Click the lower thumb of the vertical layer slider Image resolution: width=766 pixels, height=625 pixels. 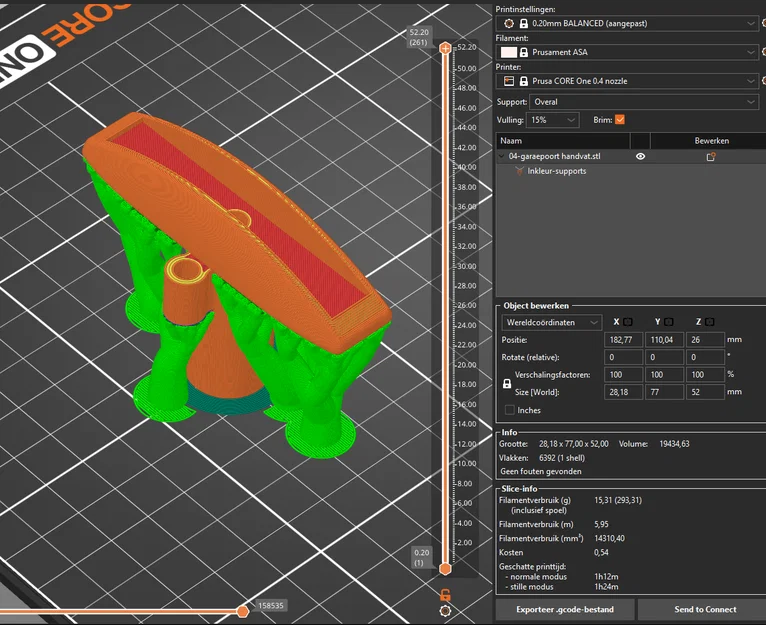[445, 569]
